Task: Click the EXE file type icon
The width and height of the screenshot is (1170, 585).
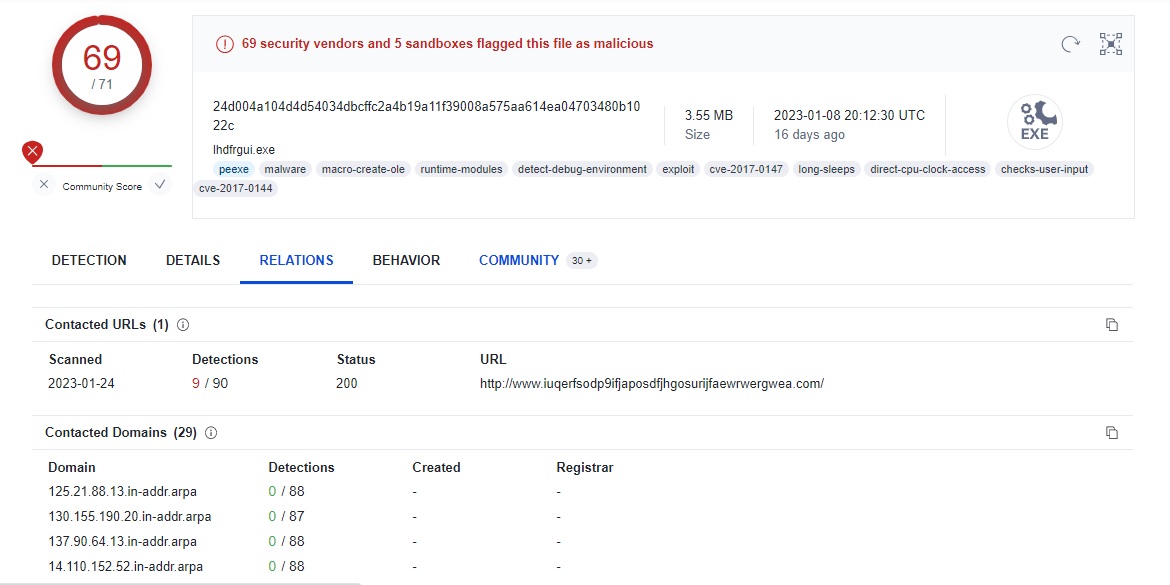Action: click(1034, 123)
